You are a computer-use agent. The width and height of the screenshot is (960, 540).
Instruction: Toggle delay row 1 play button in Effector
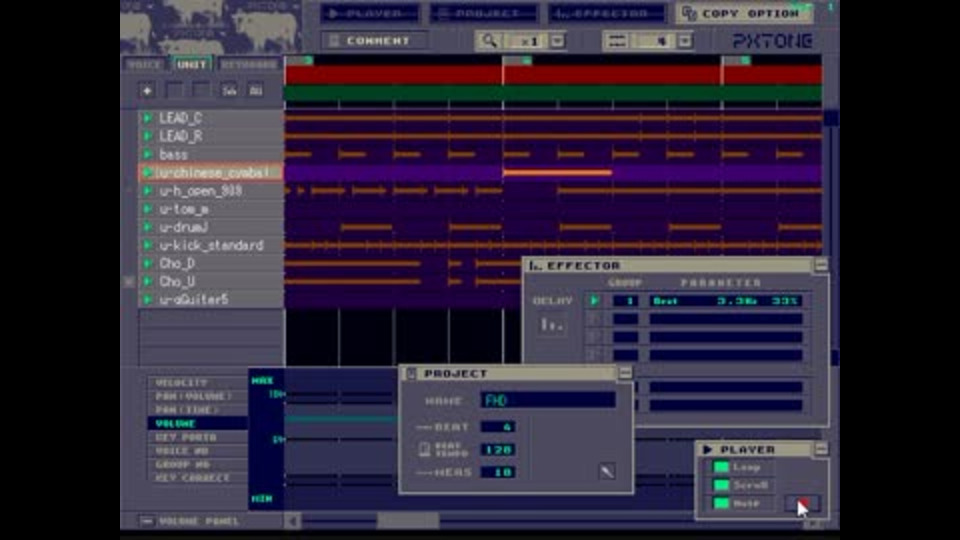[x=594, y=301]
